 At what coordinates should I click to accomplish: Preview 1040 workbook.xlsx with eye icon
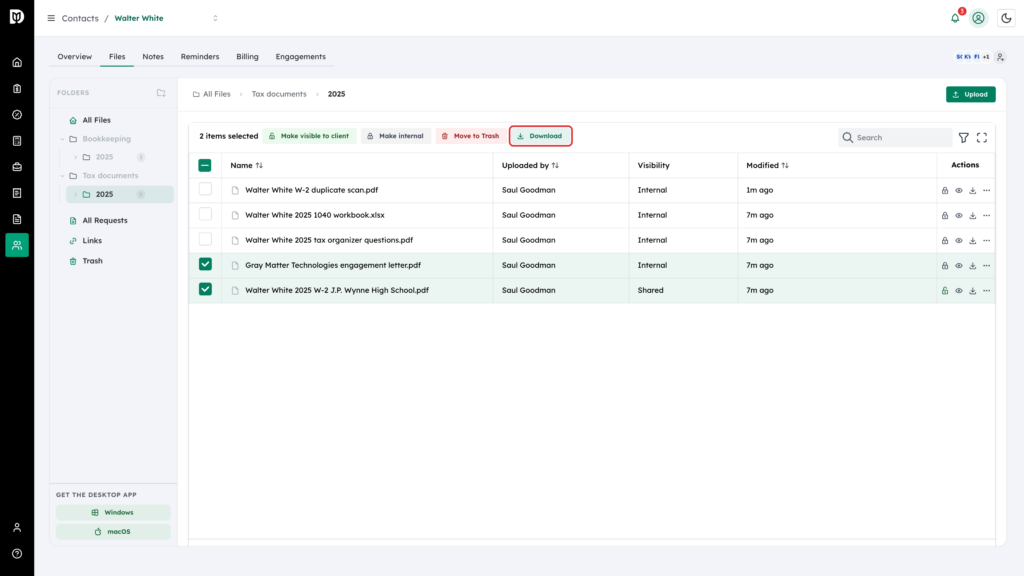point(959,216)
